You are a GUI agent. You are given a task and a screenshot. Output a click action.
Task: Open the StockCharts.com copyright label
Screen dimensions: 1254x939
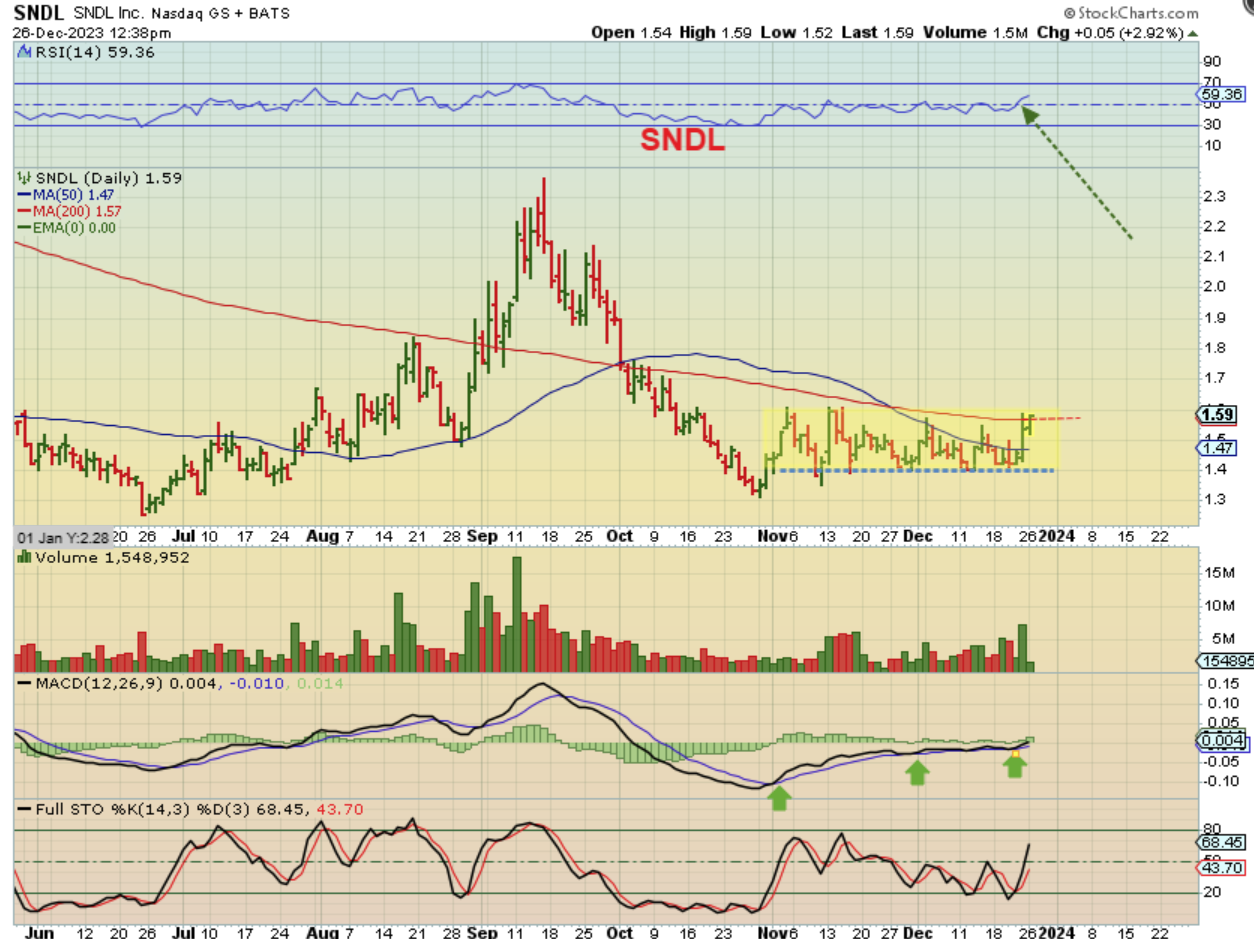(1131, 13)
